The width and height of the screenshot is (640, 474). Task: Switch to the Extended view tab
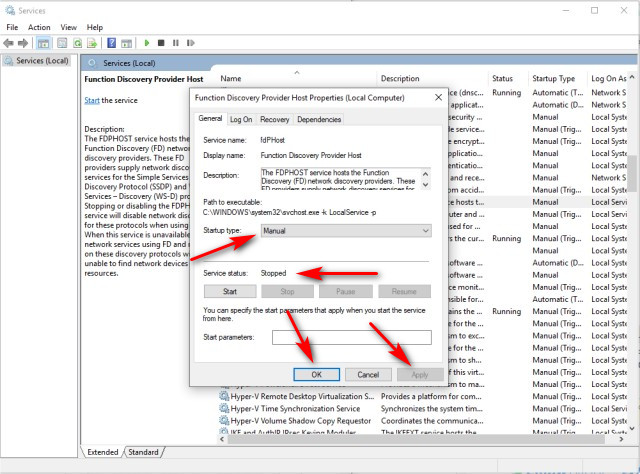pyautogui.click(x=102, y=452)
